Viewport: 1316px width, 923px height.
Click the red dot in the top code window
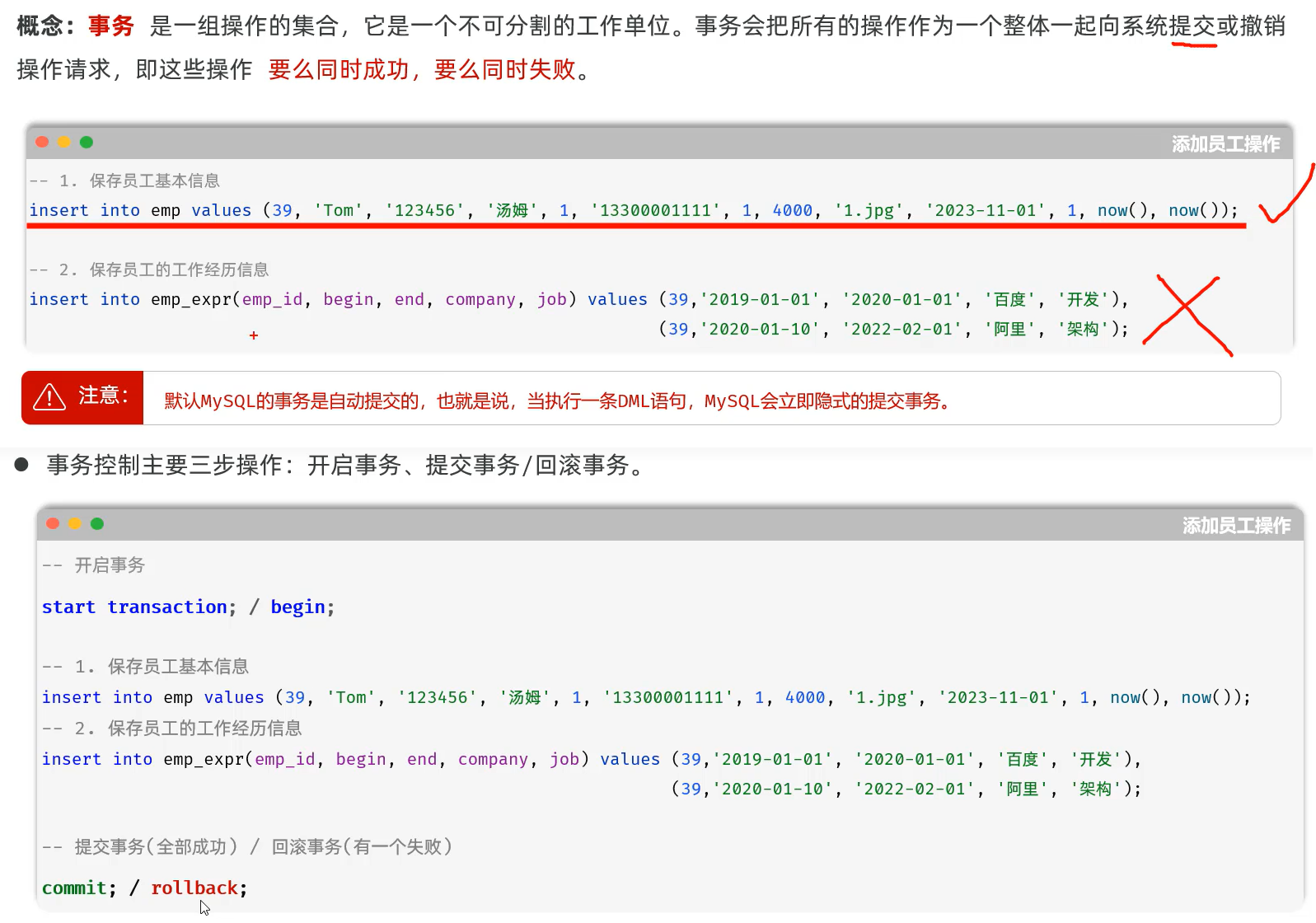42,142
